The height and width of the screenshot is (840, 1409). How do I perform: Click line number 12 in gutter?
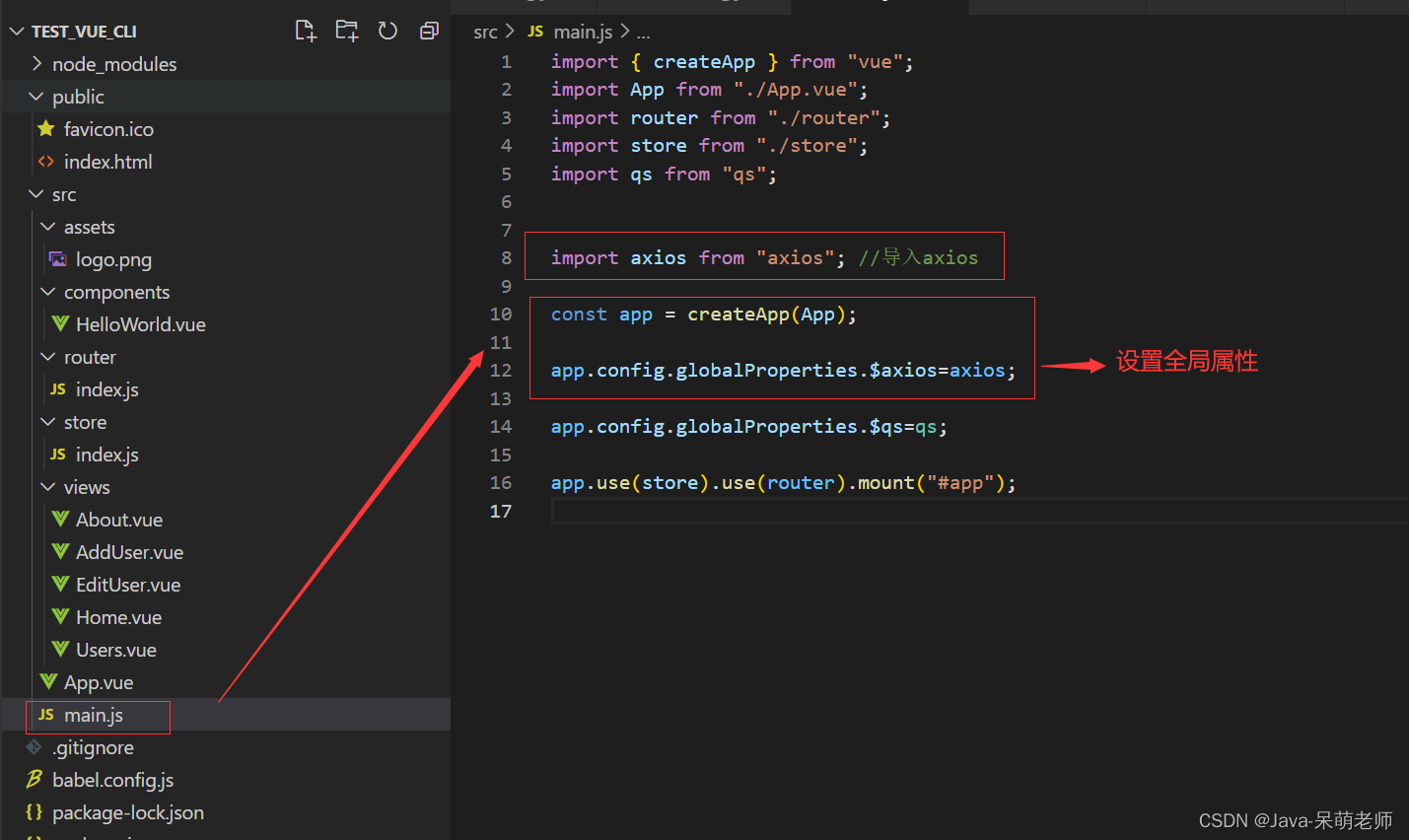pyautogui.click(x=501, y=370)
